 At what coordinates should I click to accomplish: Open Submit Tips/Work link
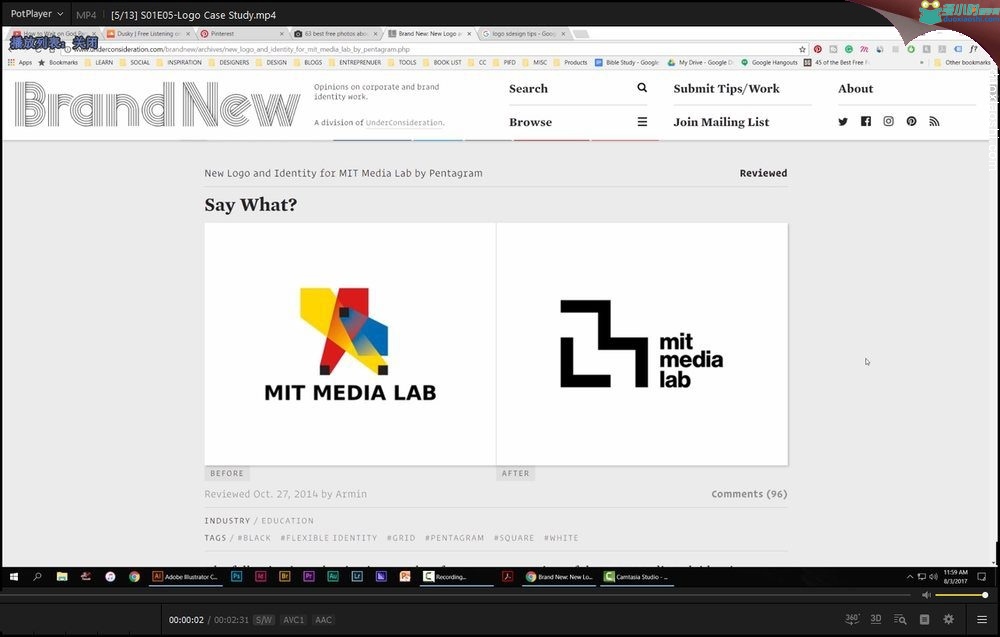point(726,89)
